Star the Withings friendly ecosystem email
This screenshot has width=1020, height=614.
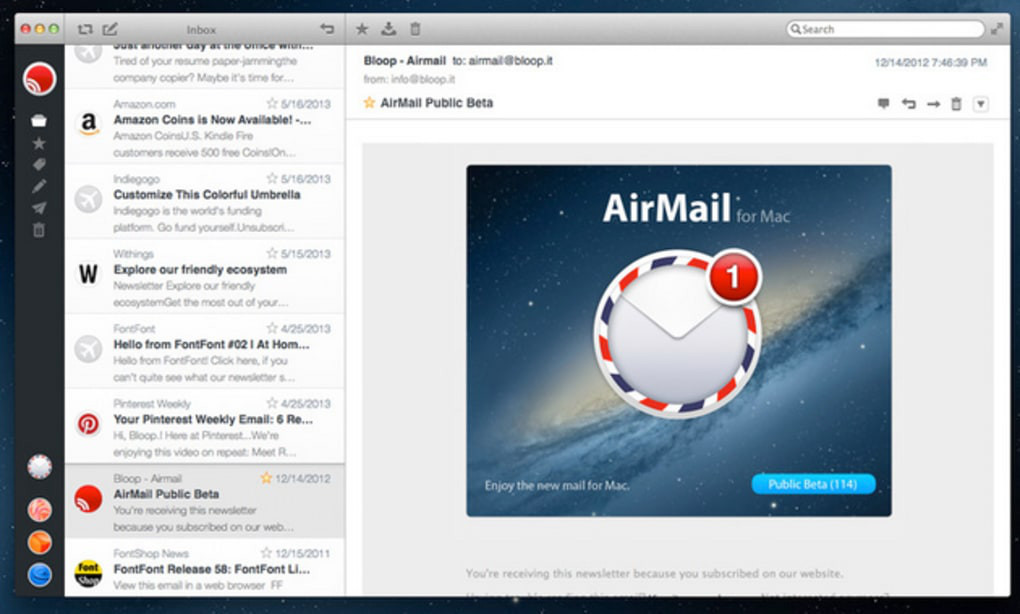272,253
